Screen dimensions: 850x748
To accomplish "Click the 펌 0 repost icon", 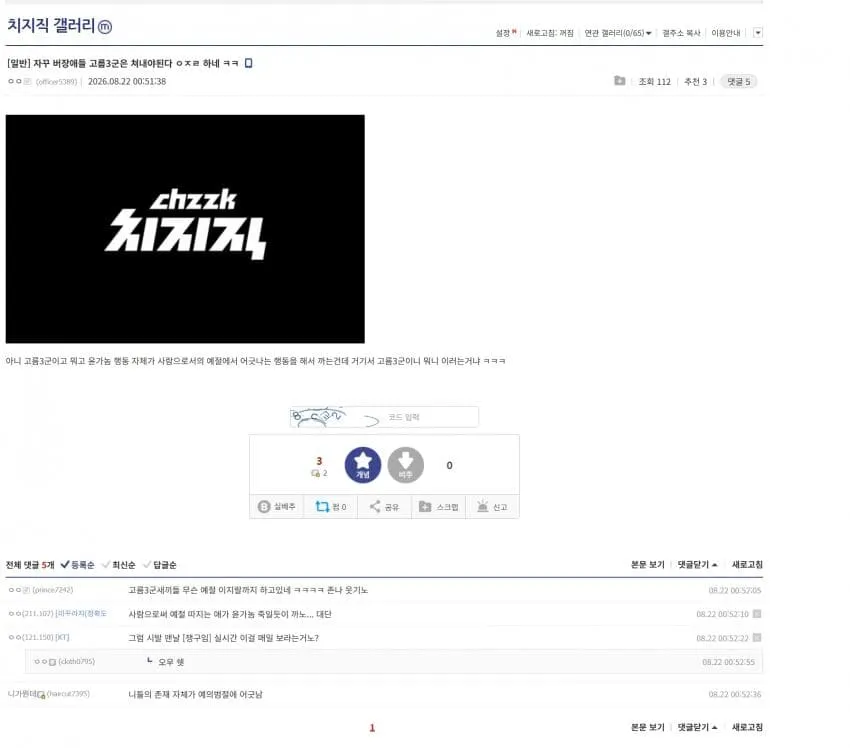I will coord(331,506).
